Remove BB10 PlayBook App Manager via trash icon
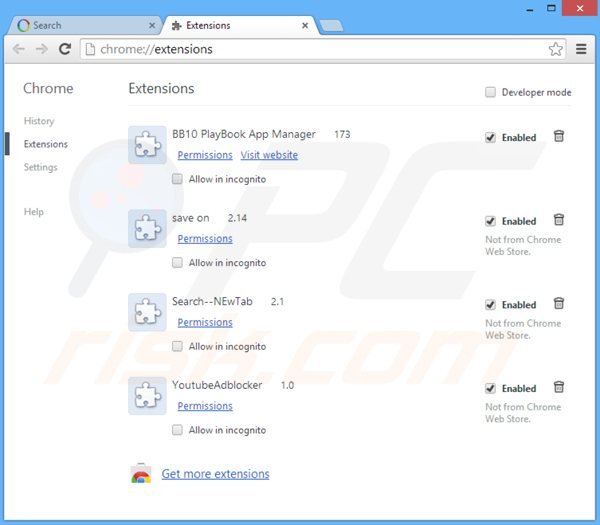This screenshot has height=525, width=600. pyautogui.click(x=559, y=136)
